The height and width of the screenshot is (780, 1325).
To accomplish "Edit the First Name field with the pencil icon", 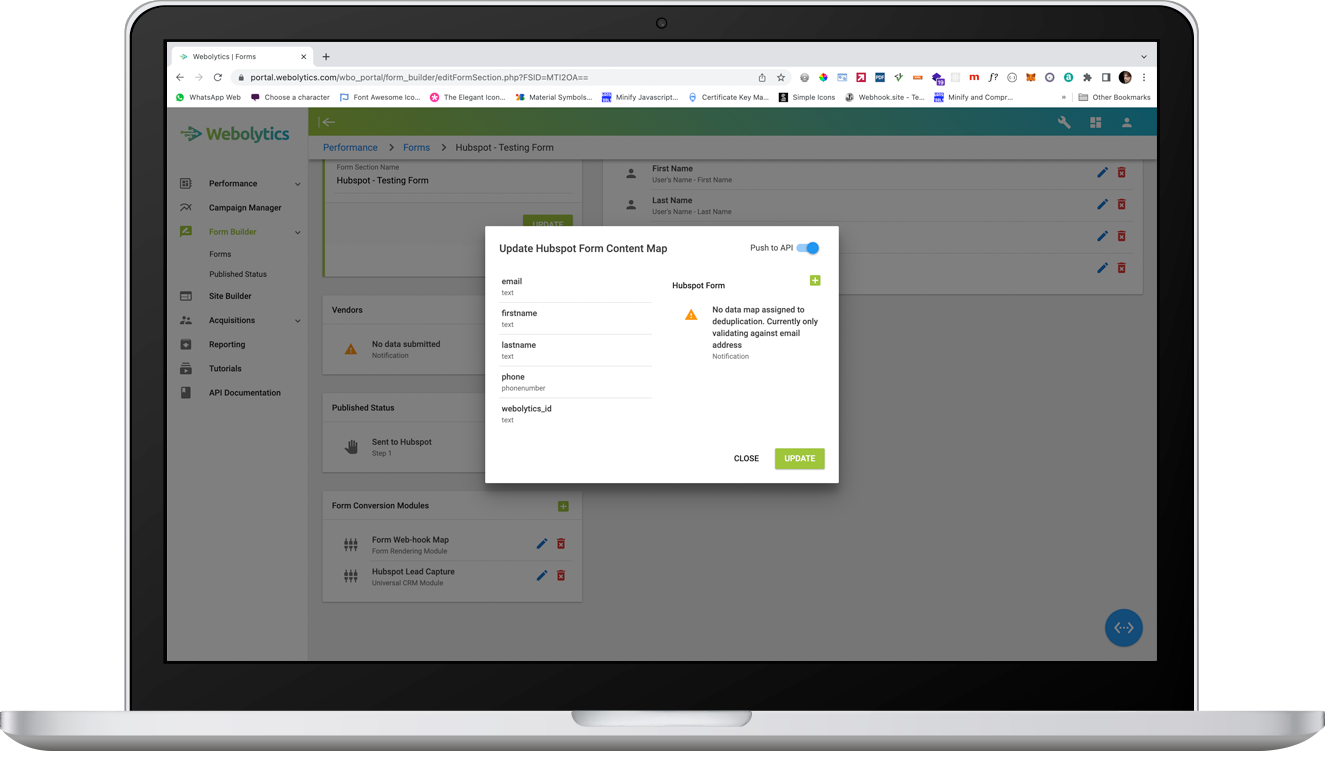I will [x=1102, y=172].
